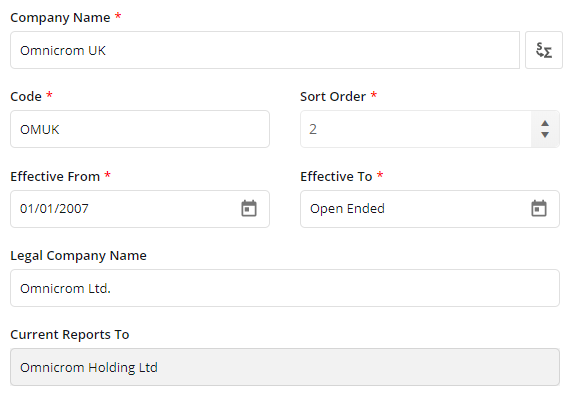The width and height of the screenshot is (568, 397).
Task: Click the Current Reports To label
Action: (x=70, y=335)
